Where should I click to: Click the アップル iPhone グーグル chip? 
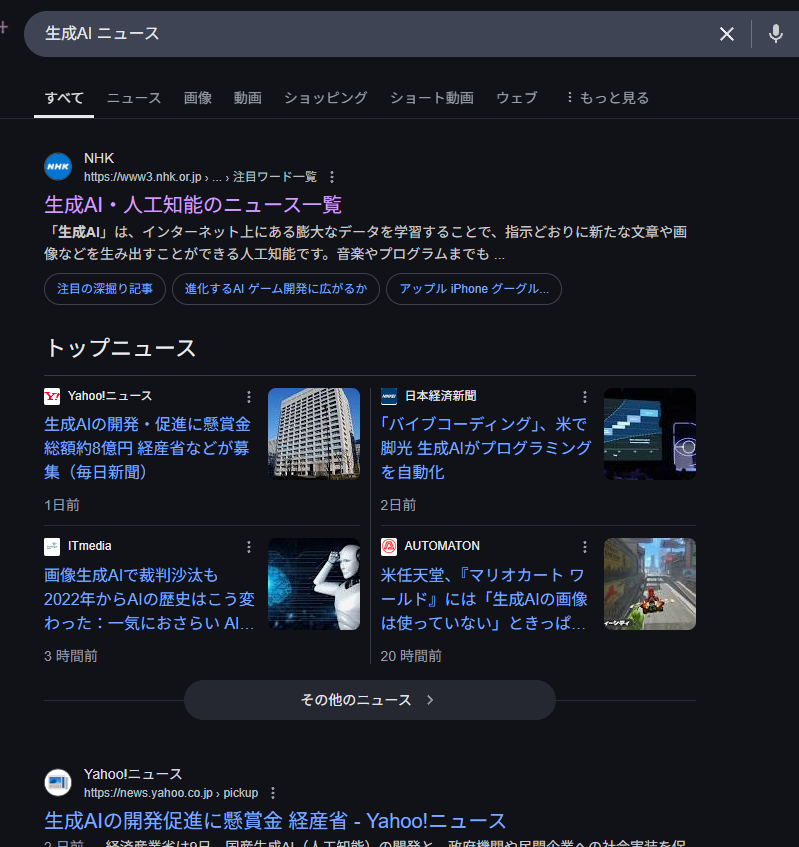[474, 289]
